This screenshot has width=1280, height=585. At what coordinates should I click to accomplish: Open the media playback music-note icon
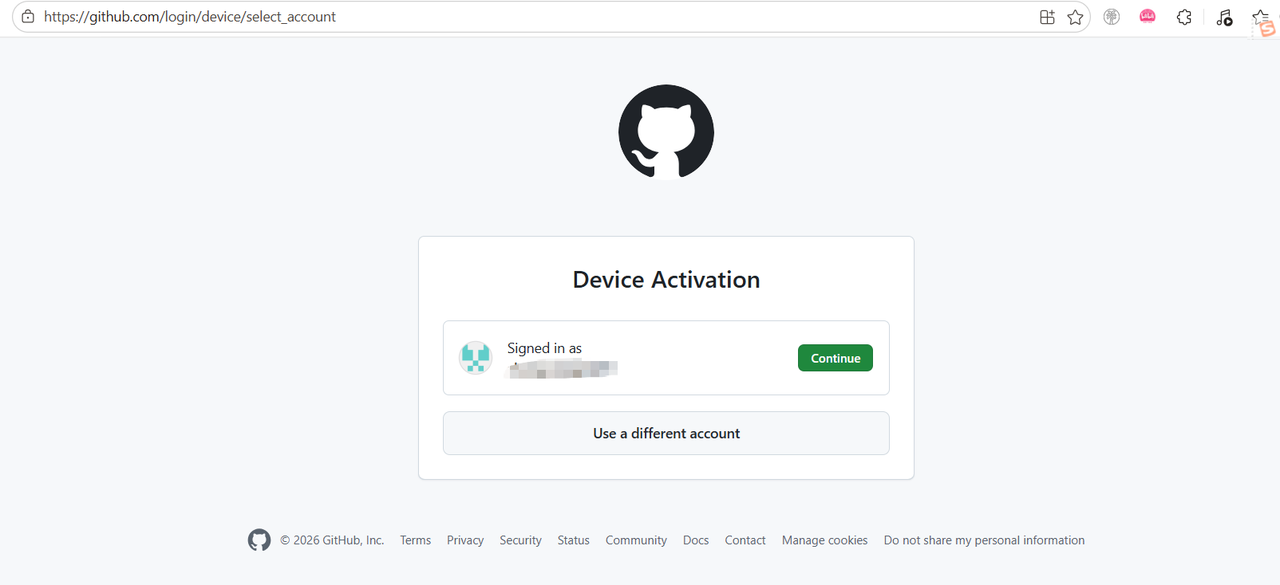1224,17
